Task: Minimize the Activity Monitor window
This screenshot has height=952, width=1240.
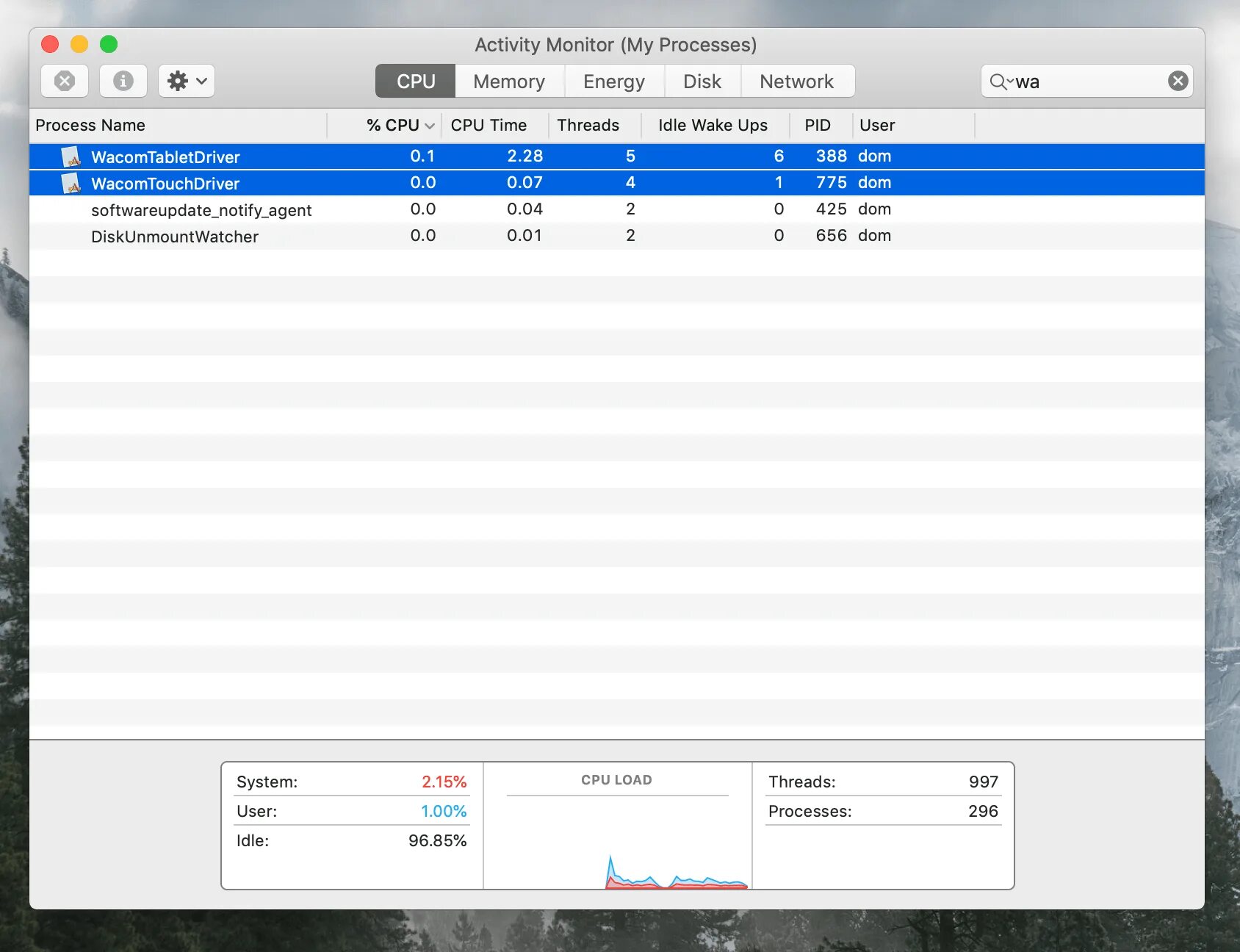Action: [x=79, y=44]
